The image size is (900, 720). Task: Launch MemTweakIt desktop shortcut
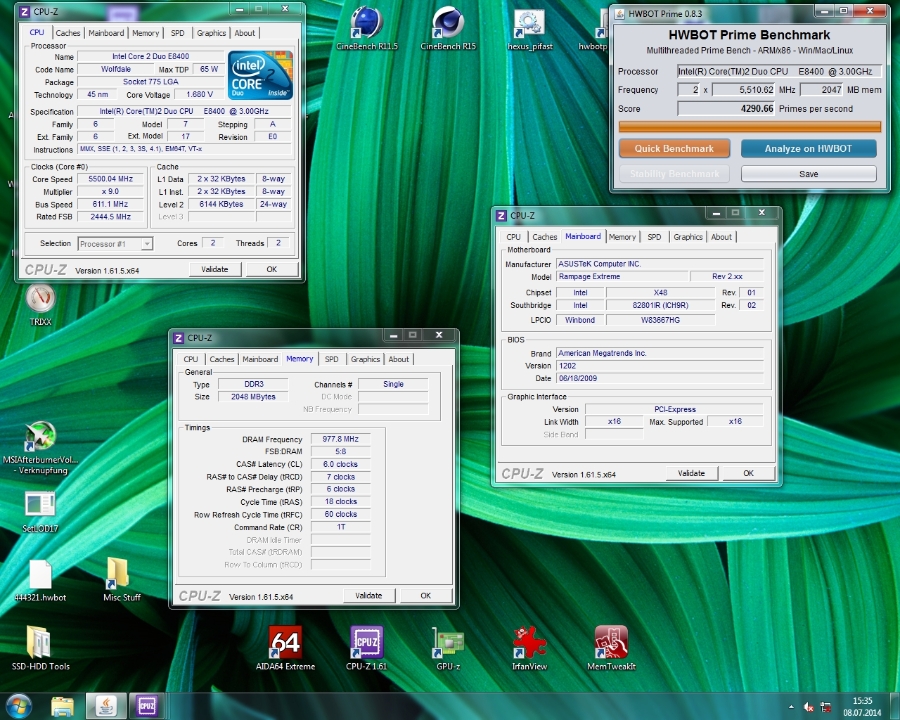[611, 649]
